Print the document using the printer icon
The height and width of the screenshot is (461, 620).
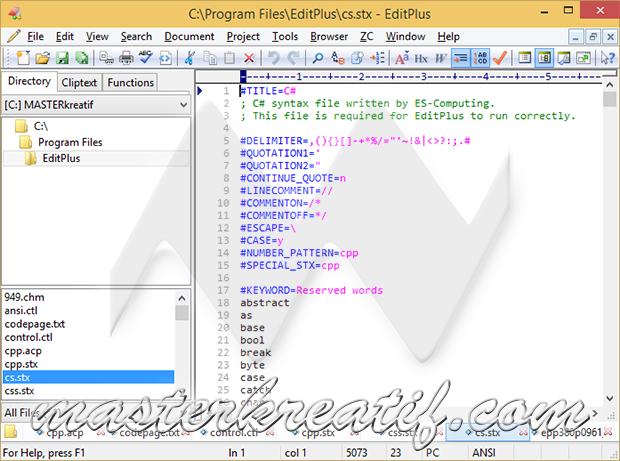[126, 58]
